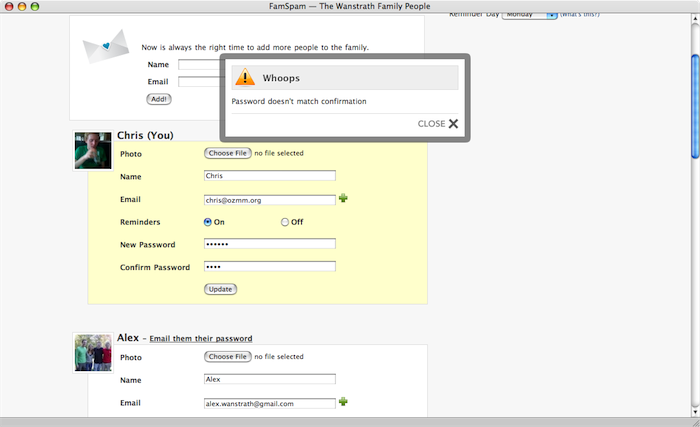Click Chris's email address field
This screenshot has height=427, width=700.
269,200
